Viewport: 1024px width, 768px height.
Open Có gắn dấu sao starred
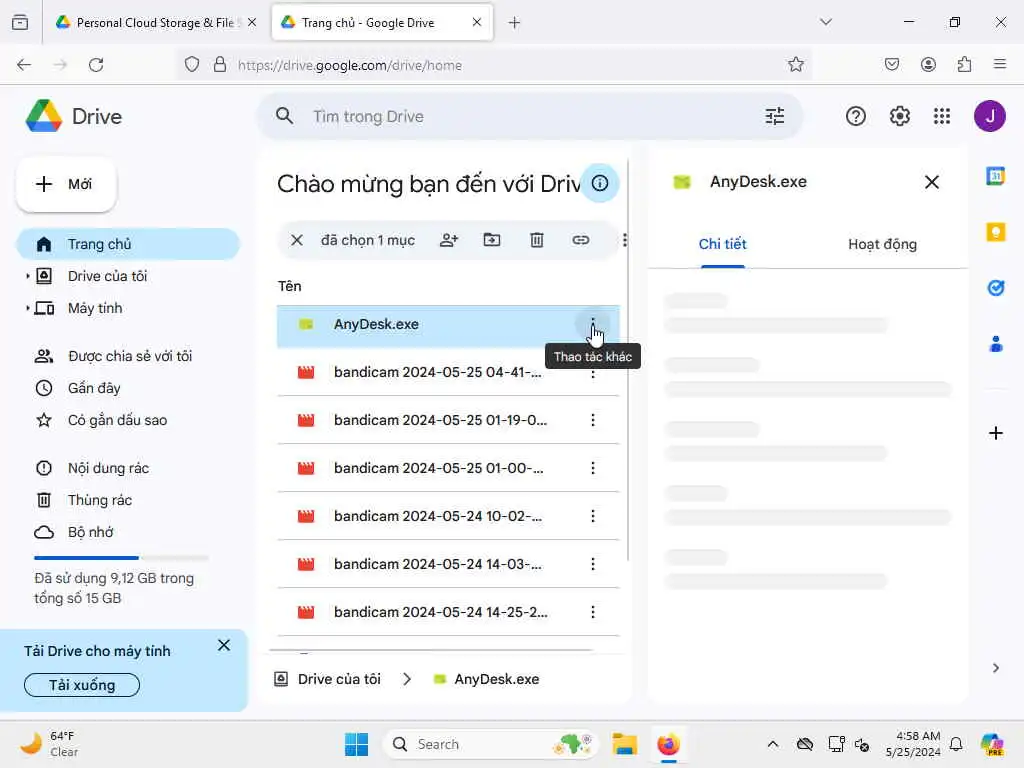tap(117, 420)
